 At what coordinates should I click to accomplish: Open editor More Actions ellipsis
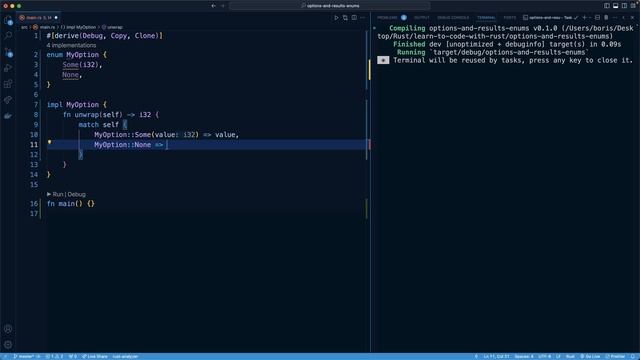362,18
